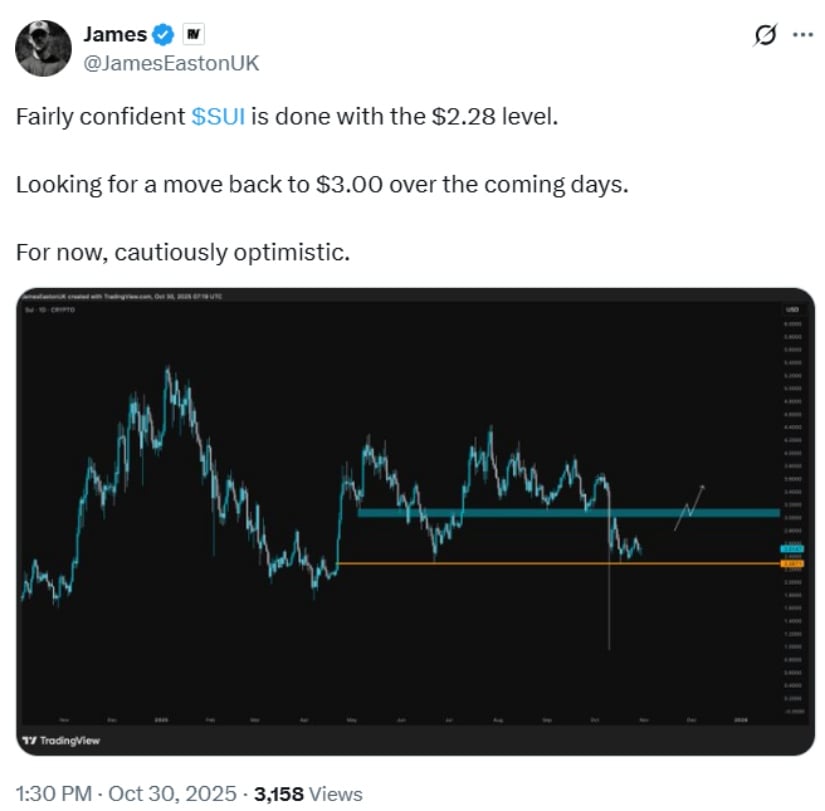
Task: Open the $SUI cashtag link
Action: pos(218,116)
